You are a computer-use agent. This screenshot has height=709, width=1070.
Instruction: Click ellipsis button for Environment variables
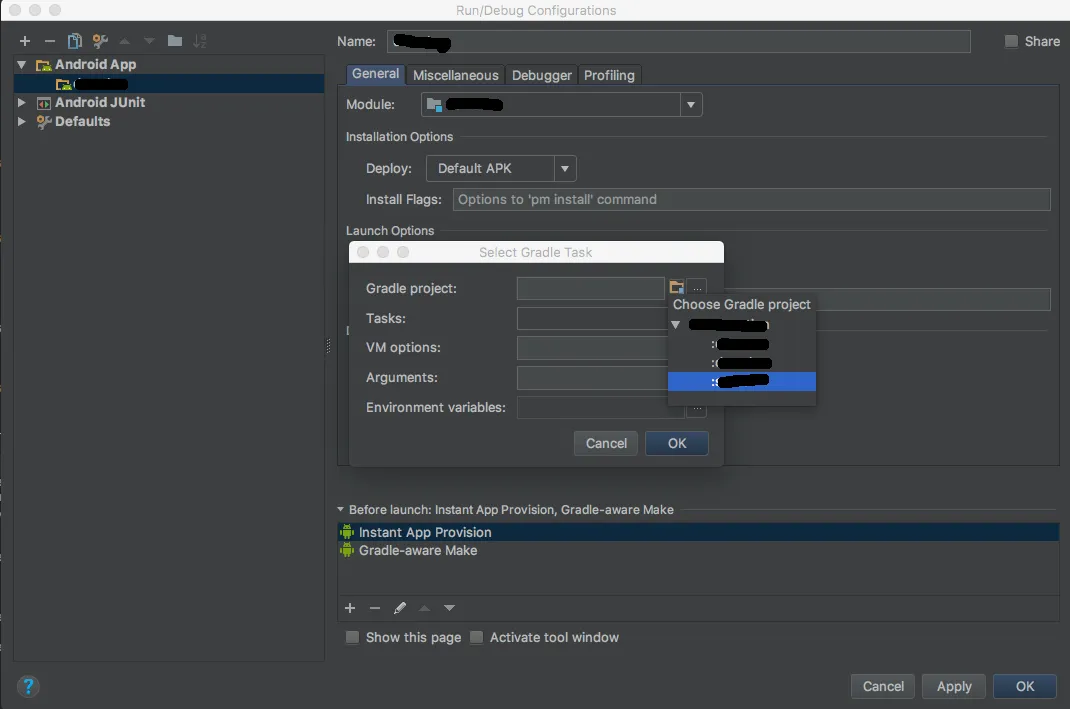(x=697, y=409)
